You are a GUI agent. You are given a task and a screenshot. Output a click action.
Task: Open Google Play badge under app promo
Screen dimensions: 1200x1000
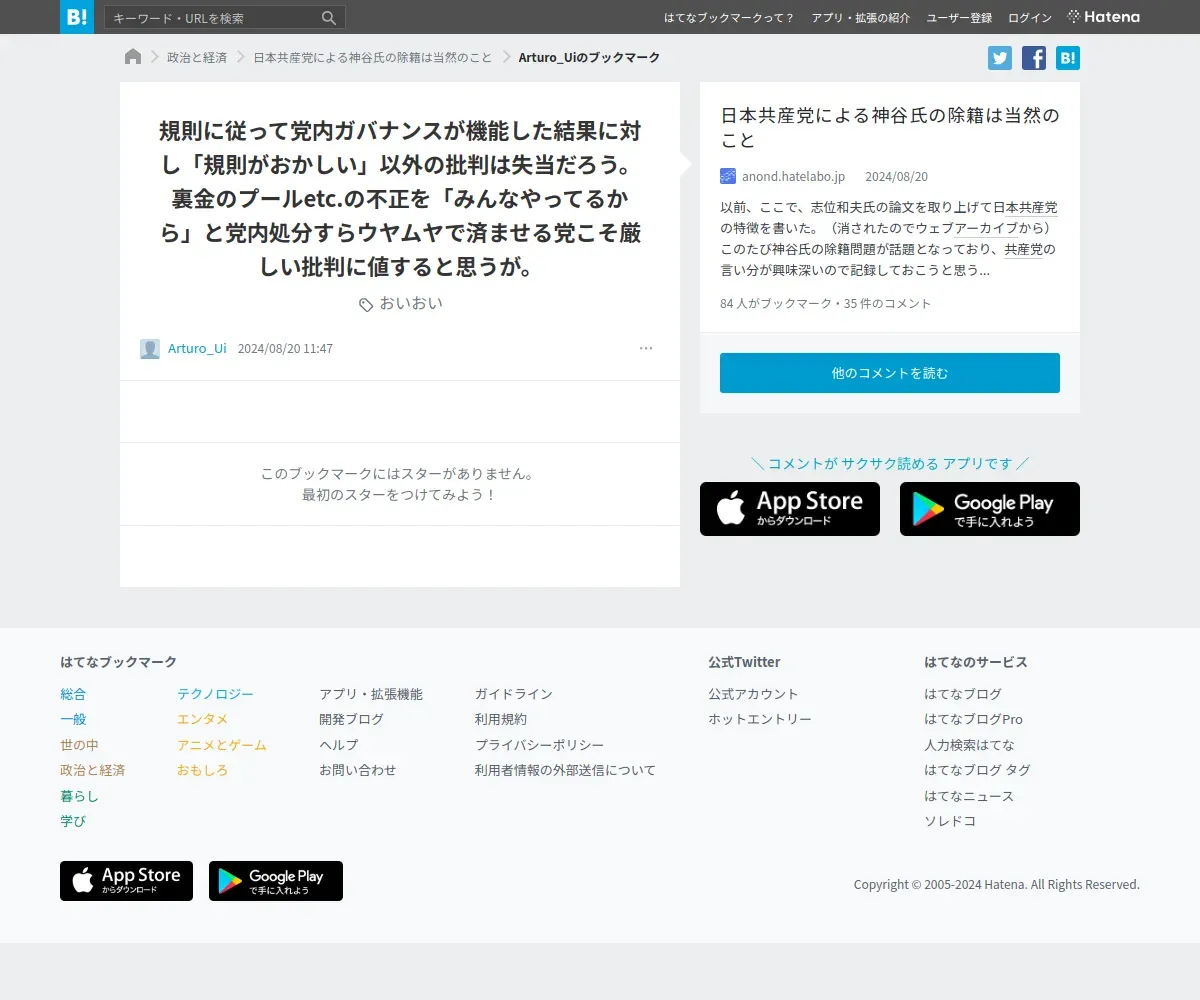(x=990, y=509)
